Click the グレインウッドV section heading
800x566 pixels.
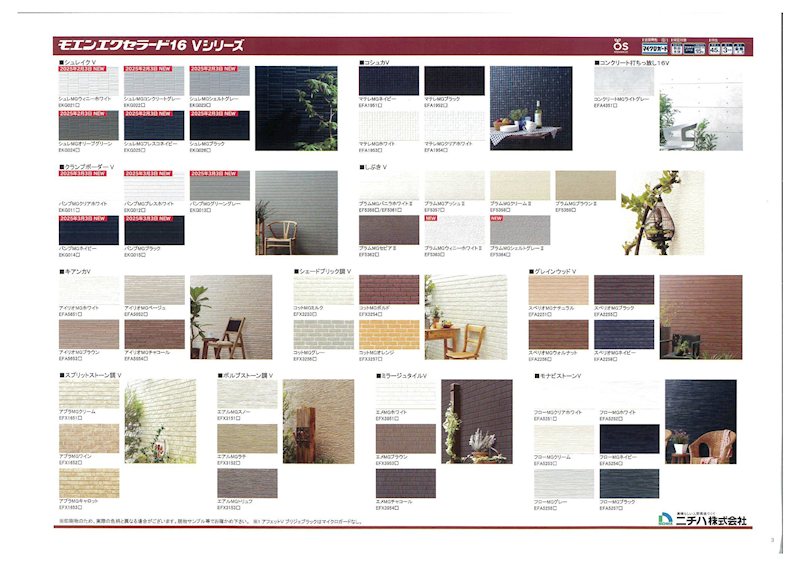[x=553, y=272]
